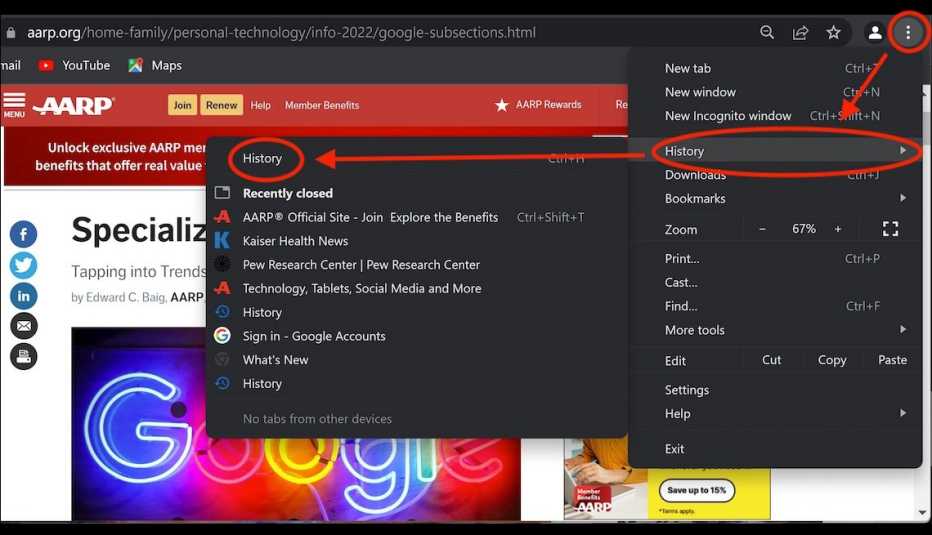
Task: Click the page scrollbar down arrow
Action: click(922, 512)
